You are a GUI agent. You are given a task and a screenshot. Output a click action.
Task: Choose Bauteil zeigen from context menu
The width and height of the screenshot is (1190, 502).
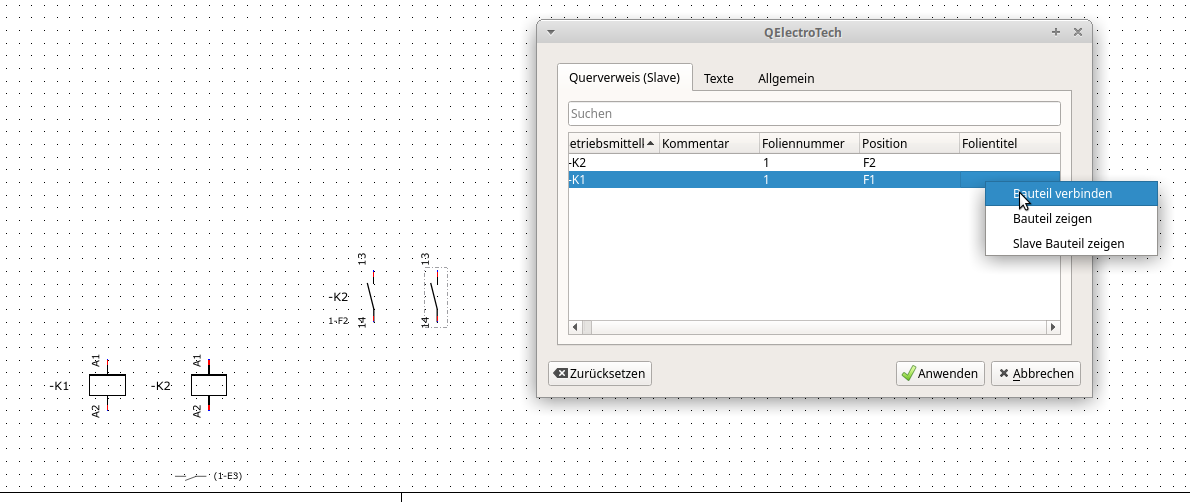(1052, 218)
